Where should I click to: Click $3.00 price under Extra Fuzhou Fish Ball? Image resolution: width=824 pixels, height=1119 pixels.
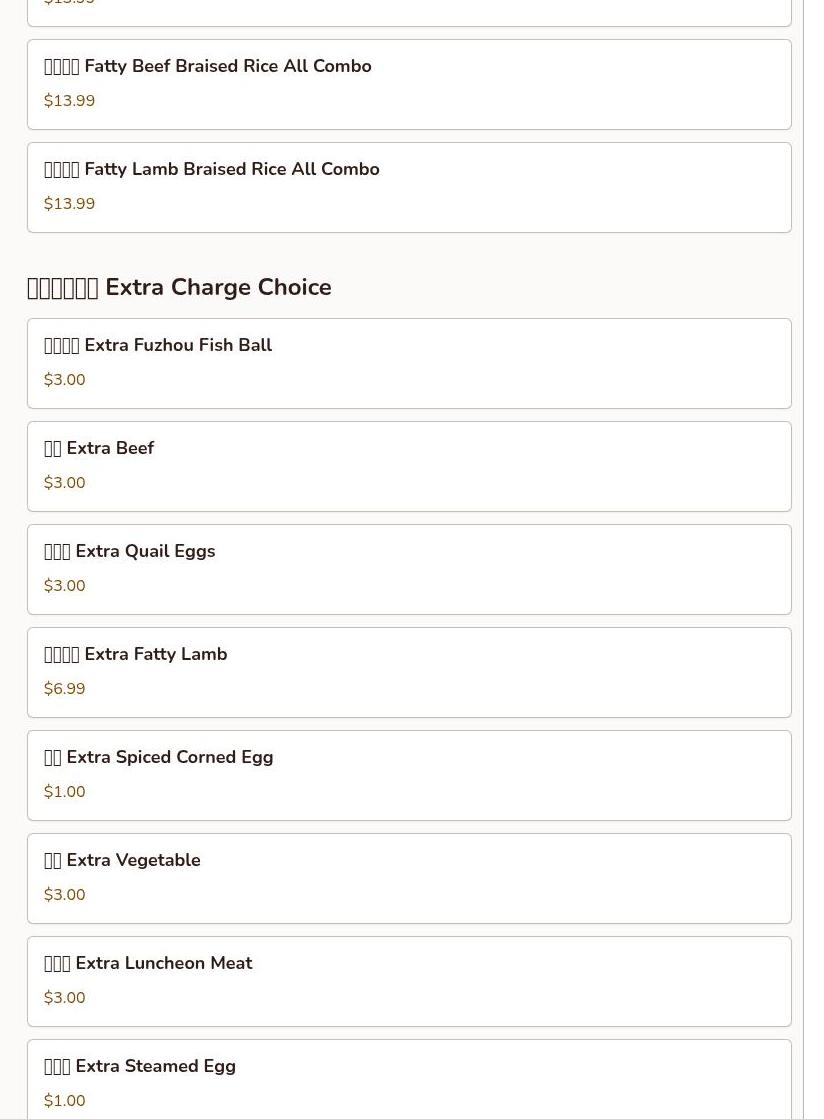65,380
